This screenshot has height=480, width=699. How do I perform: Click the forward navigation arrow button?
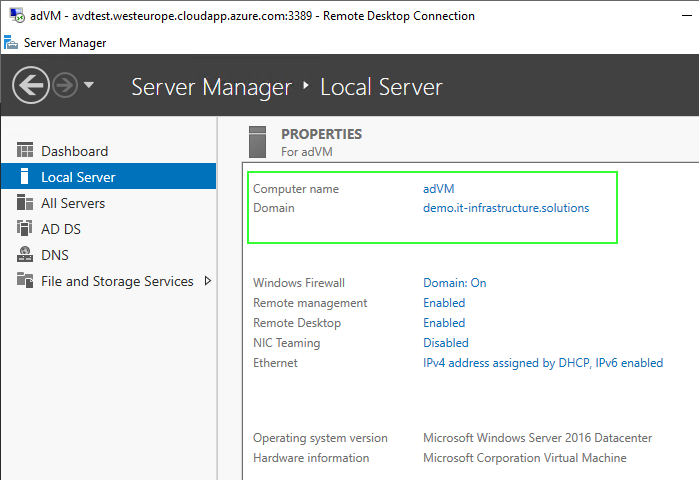pyautogui.click(x=65, y=85)
